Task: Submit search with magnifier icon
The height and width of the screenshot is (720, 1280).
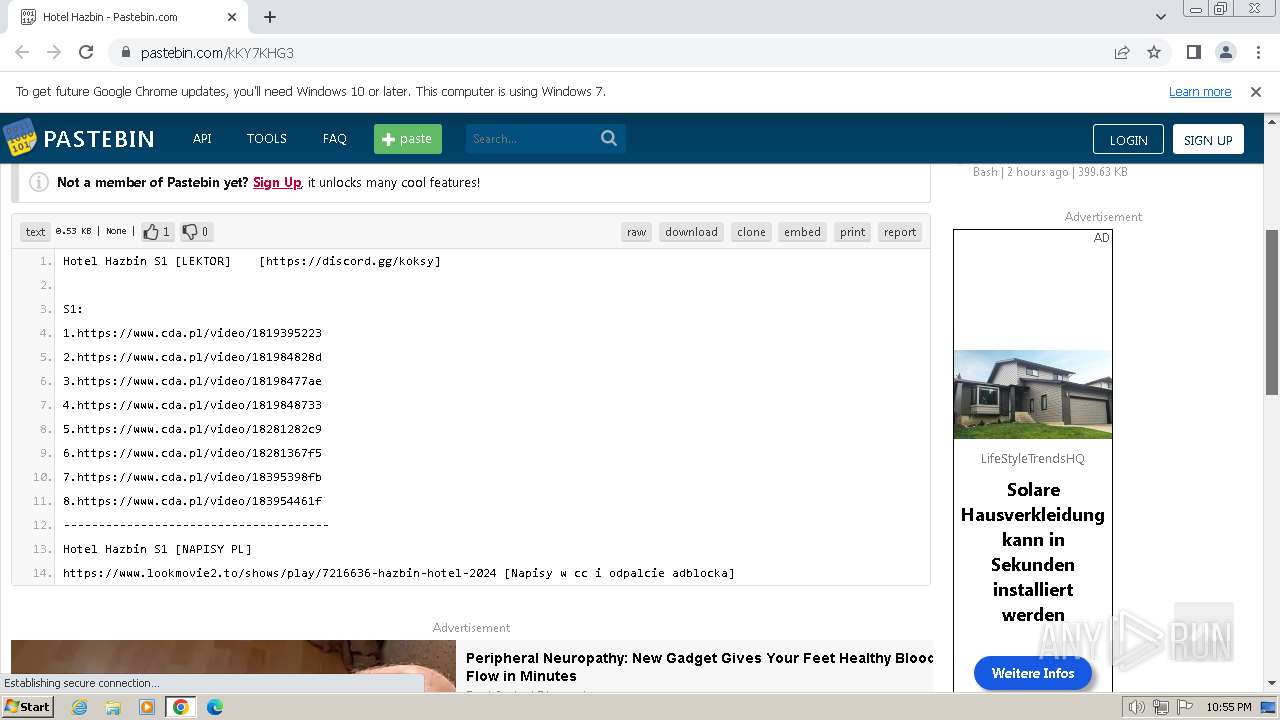Action: click(609, 139)
